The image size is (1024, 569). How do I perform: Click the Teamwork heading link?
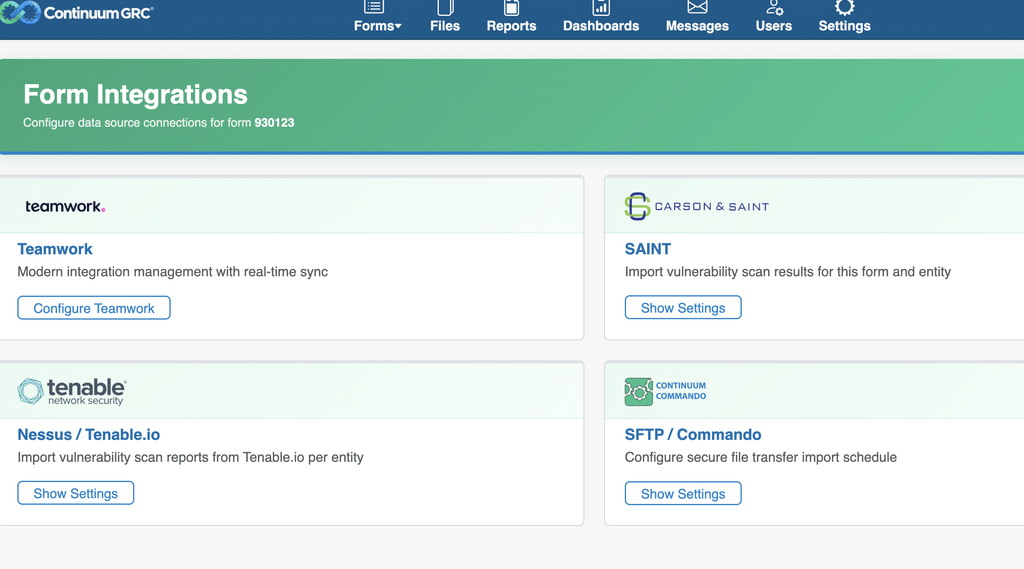pyautogui.click(x=55, y=249)
